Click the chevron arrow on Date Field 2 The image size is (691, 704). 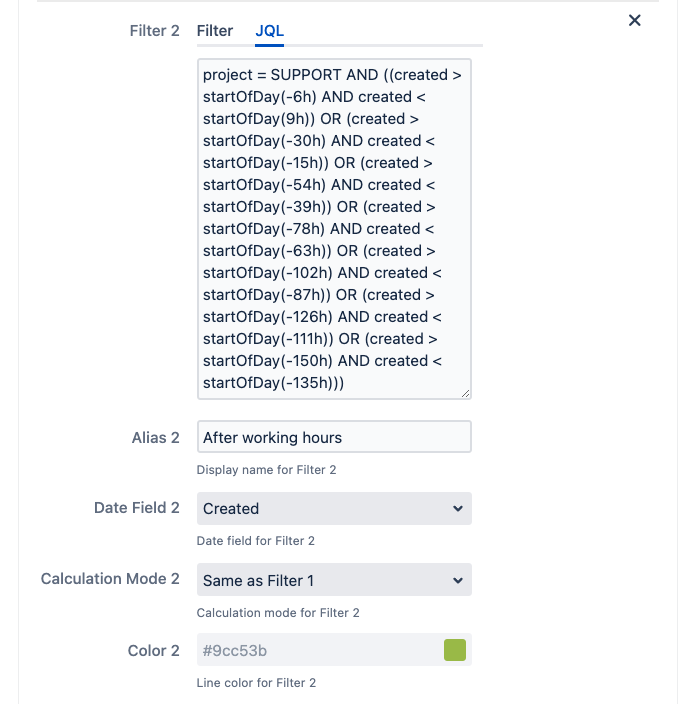click(x=458, y=508)
